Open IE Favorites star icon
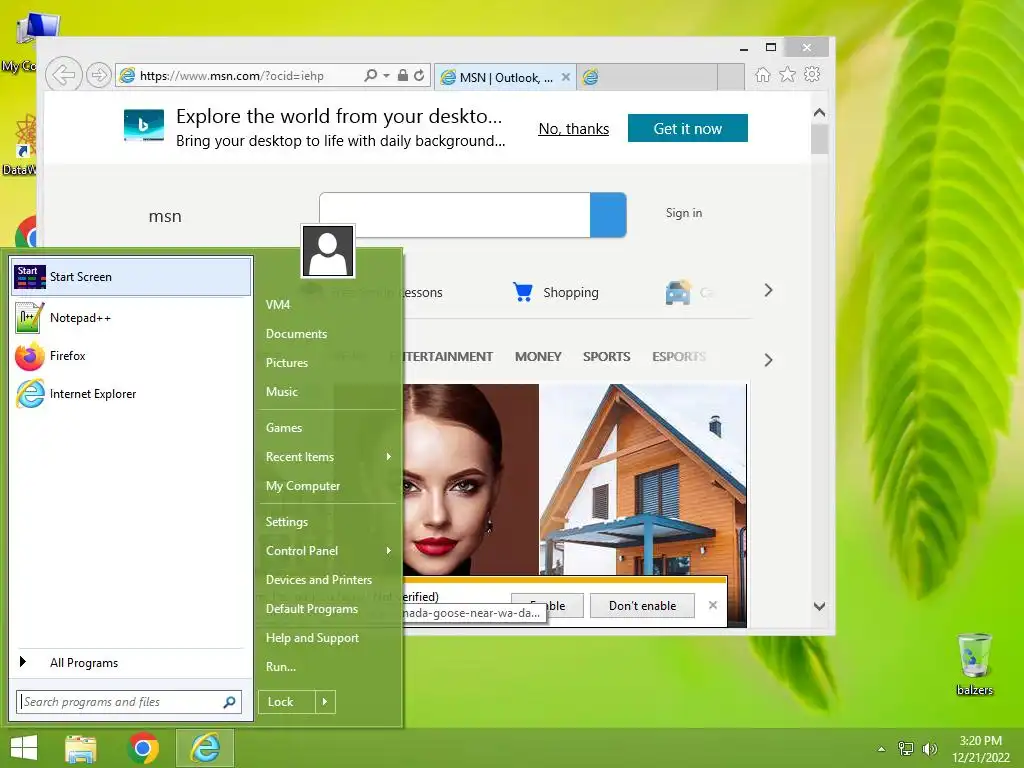The height and width of the screenshot is (768, 1024). (788, 74)
